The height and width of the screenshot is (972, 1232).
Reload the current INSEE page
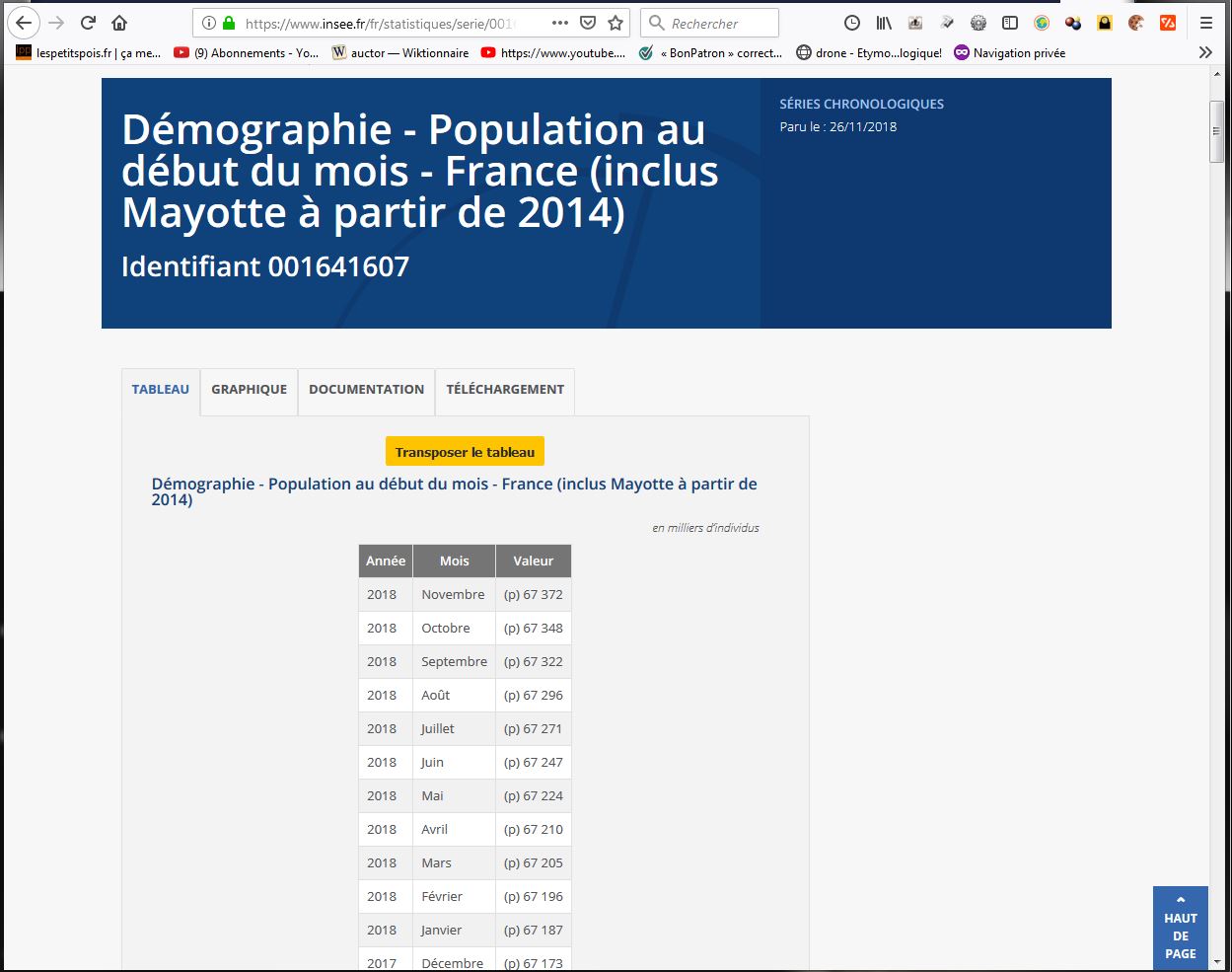click(x=88, y=23)
